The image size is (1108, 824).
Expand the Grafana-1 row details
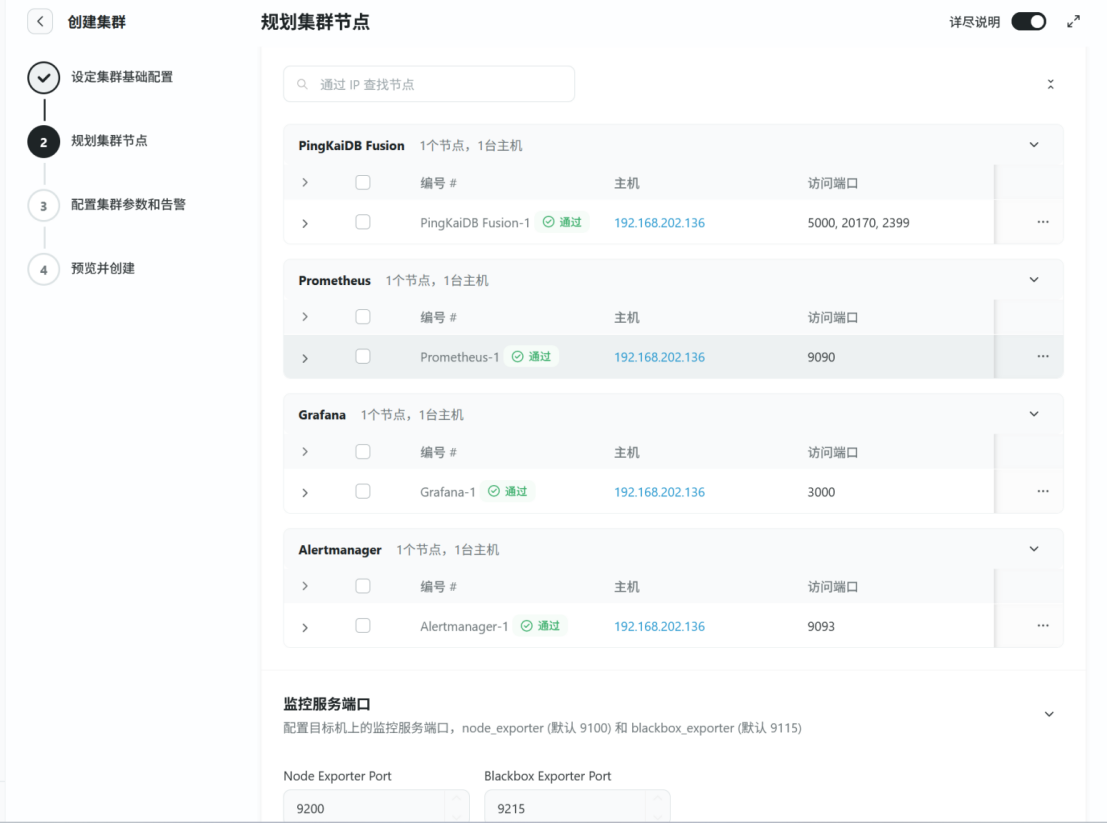[x=305, y=493]
